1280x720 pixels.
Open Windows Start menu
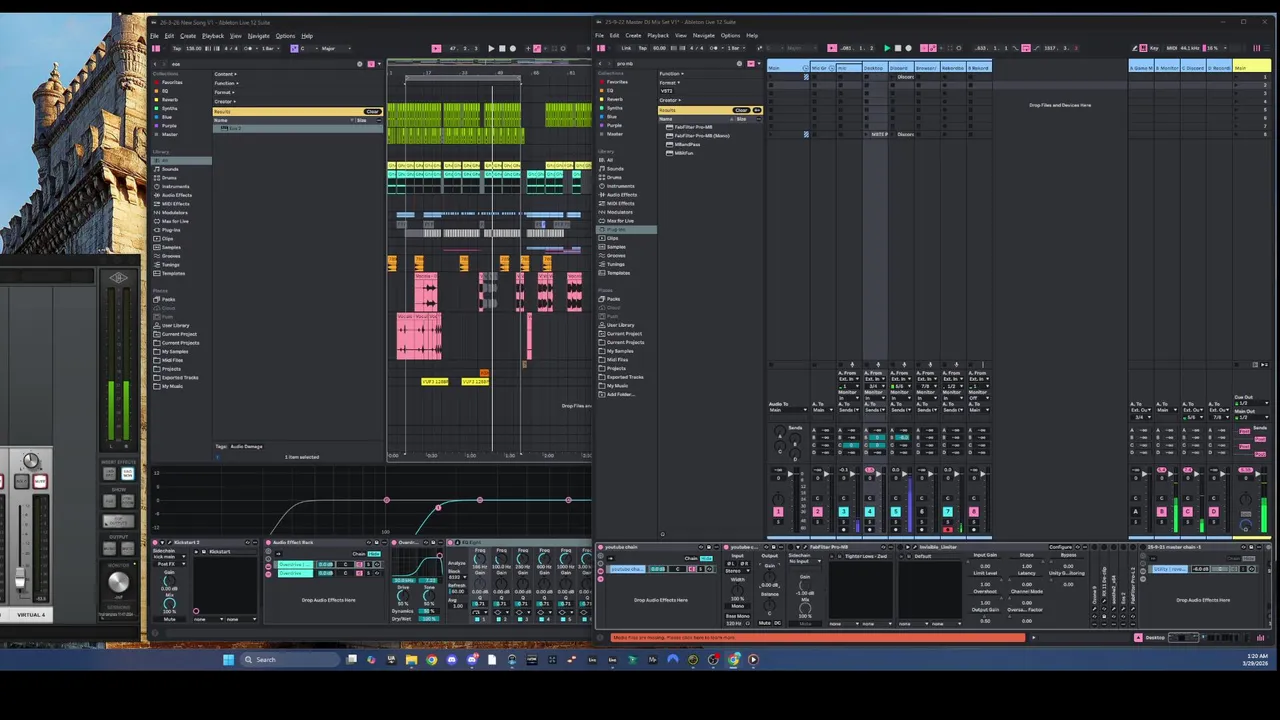coord(228,659)
